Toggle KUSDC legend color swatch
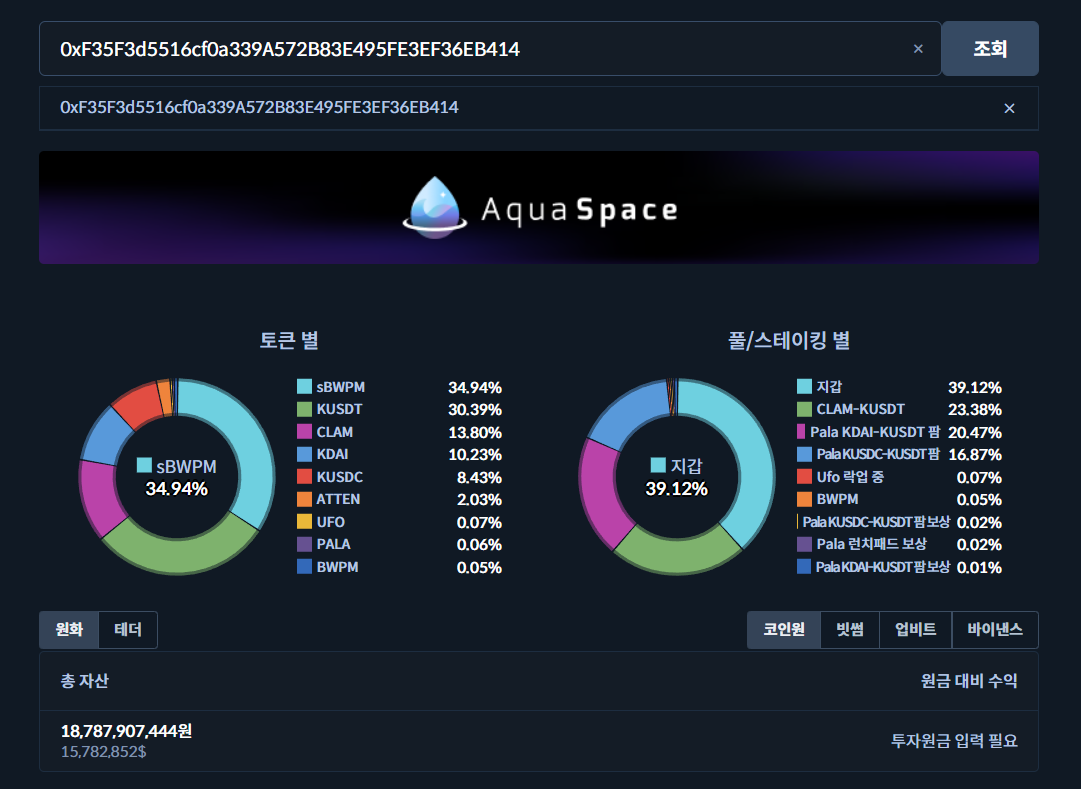 click(304, 477)
